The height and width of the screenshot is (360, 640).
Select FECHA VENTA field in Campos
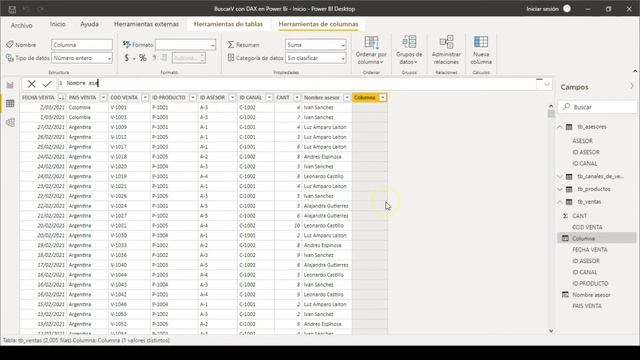pyautogui.click(x=589, y=250)
